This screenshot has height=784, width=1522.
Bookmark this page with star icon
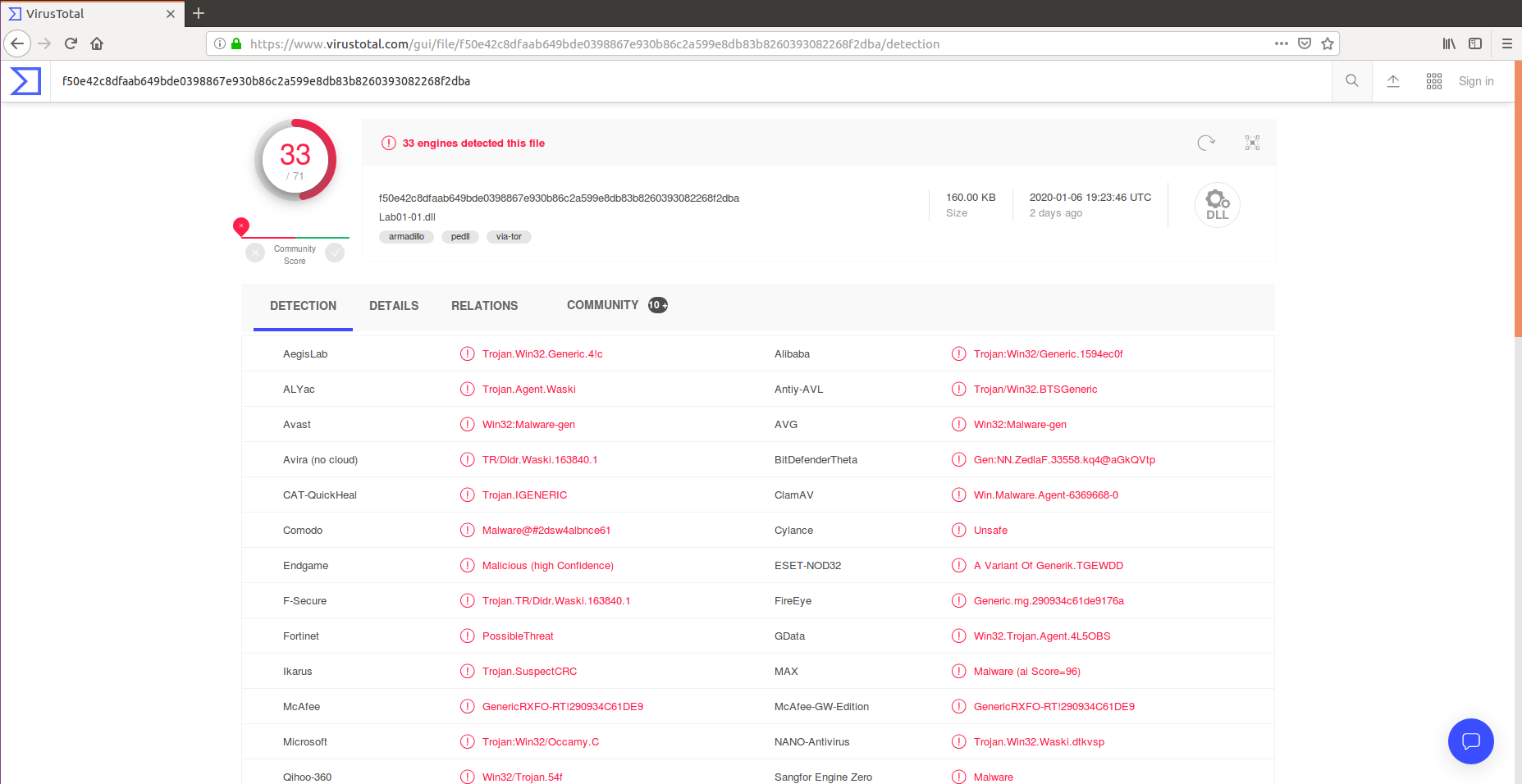click(x=1328, y=43)
